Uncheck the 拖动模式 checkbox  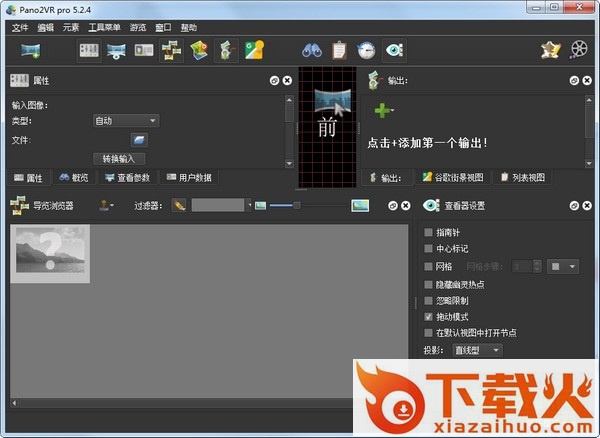point(428,317)
